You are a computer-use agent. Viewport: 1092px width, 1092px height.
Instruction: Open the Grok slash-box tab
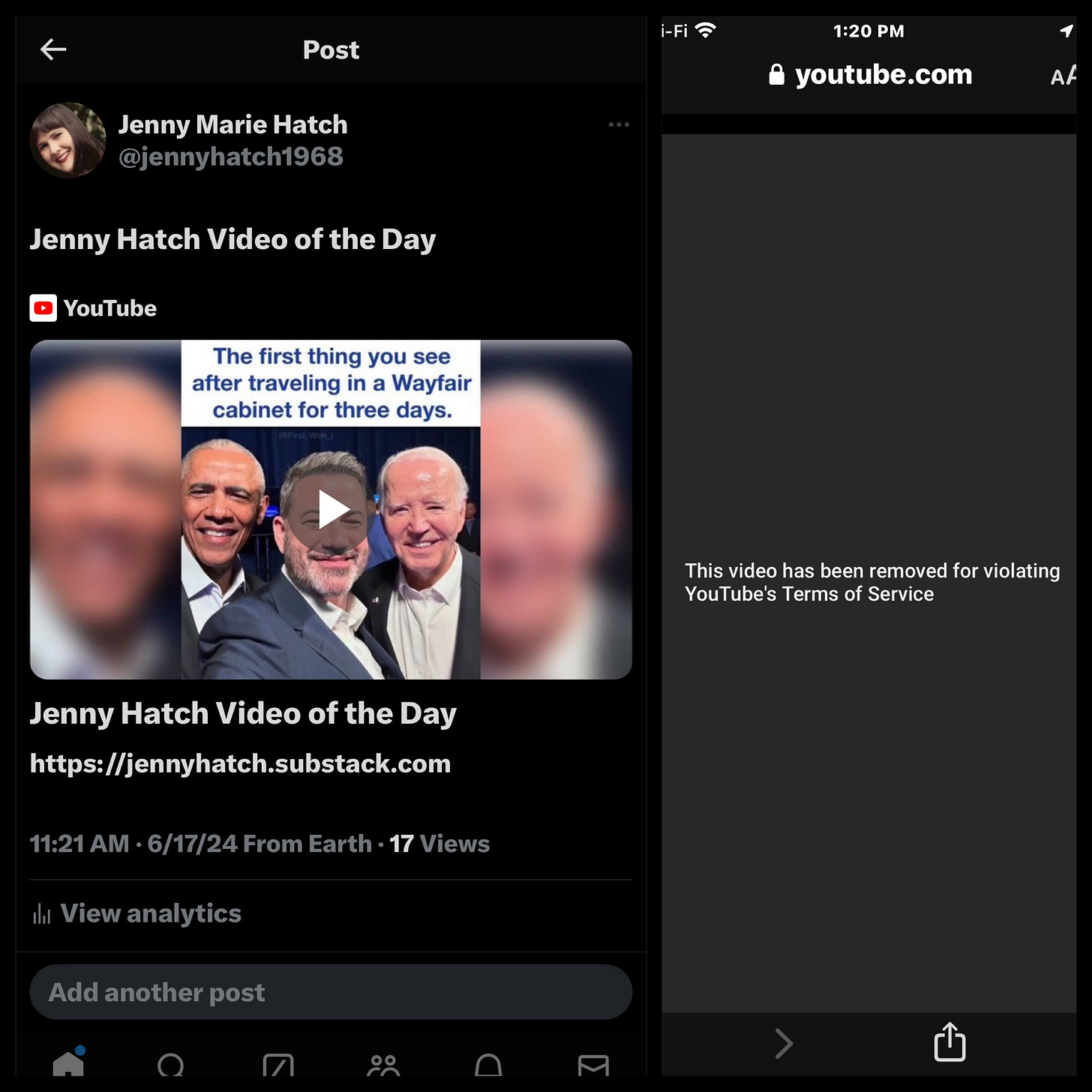click(x=278, y=1065)
